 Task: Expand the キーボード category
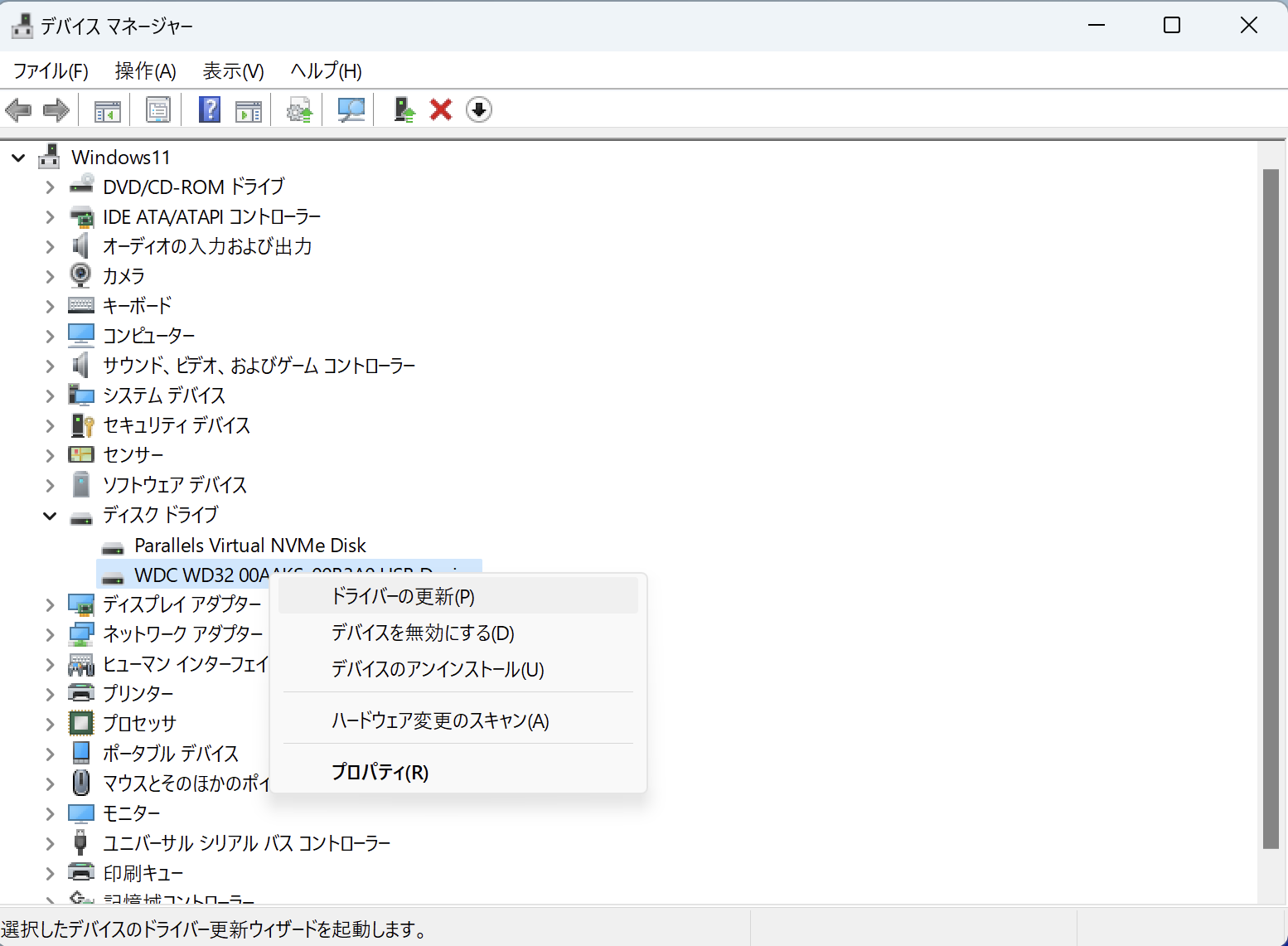[x=50, y=307]
